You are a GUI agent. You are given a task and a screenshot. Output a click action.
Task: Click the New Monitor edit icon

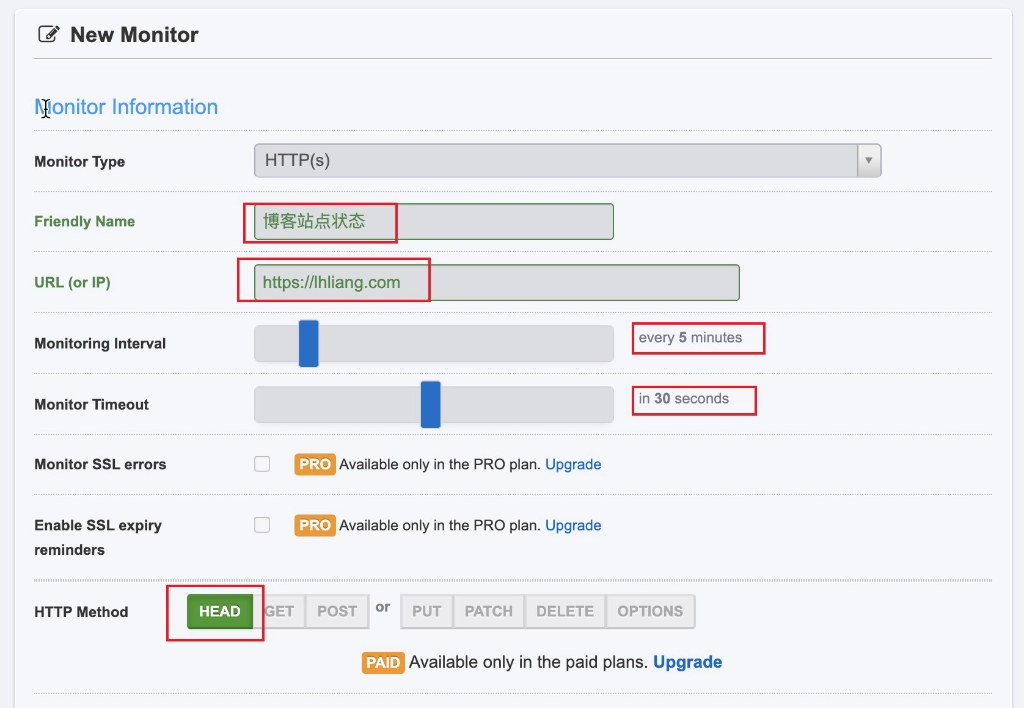click(48, 34)
